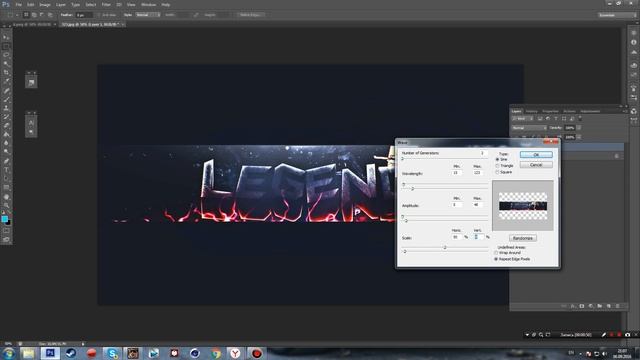Click OK in the Wave dialog
The image size is (640, 360).
tap(536, 155)
